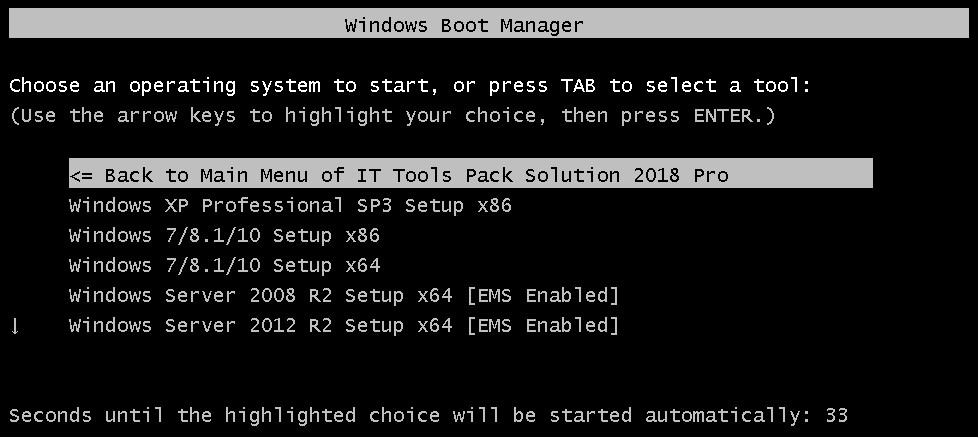978x437 pixels.
Task: Select Back to Main Menu entry
Action: 471,173
